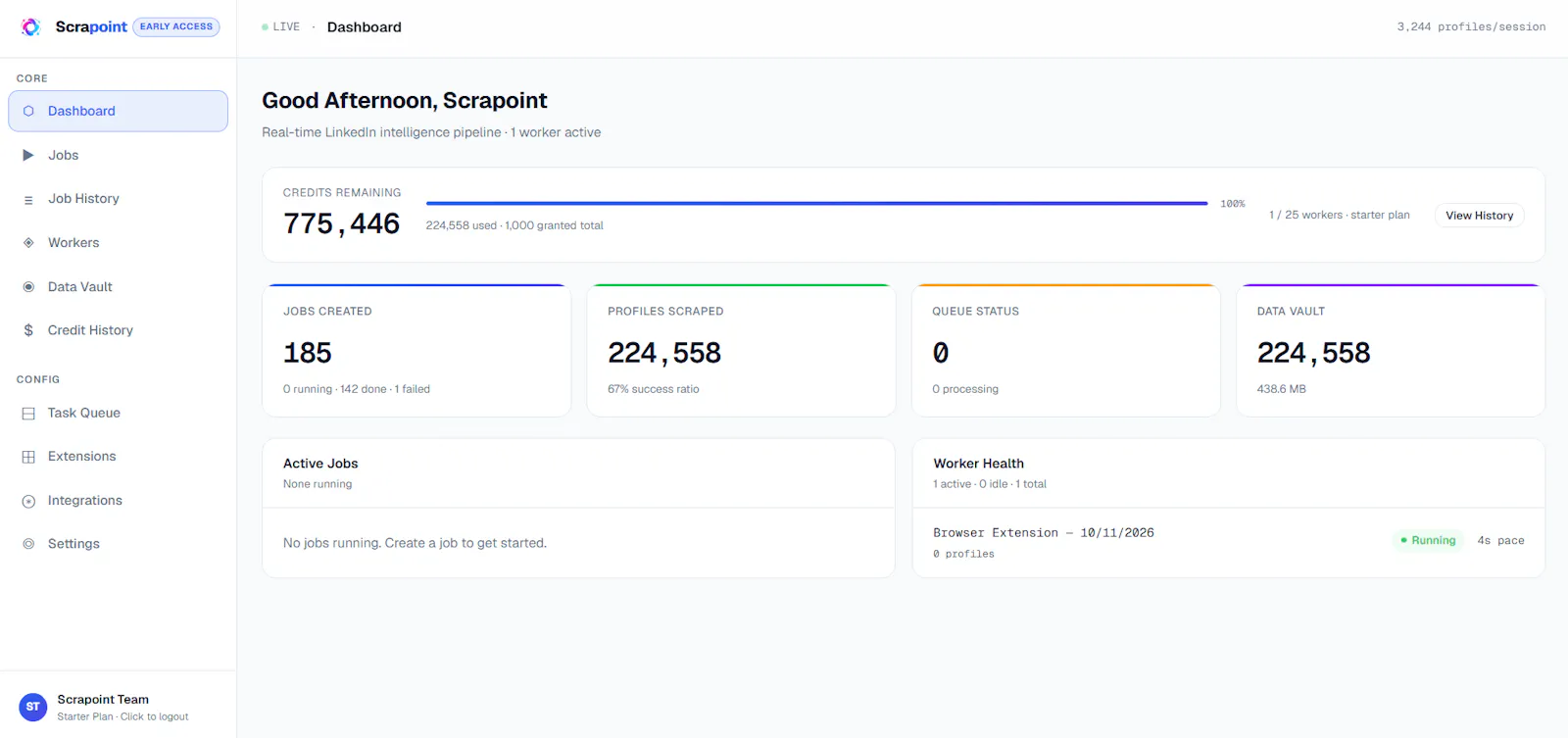Click the Early Access badge

[x=176, y=26]
